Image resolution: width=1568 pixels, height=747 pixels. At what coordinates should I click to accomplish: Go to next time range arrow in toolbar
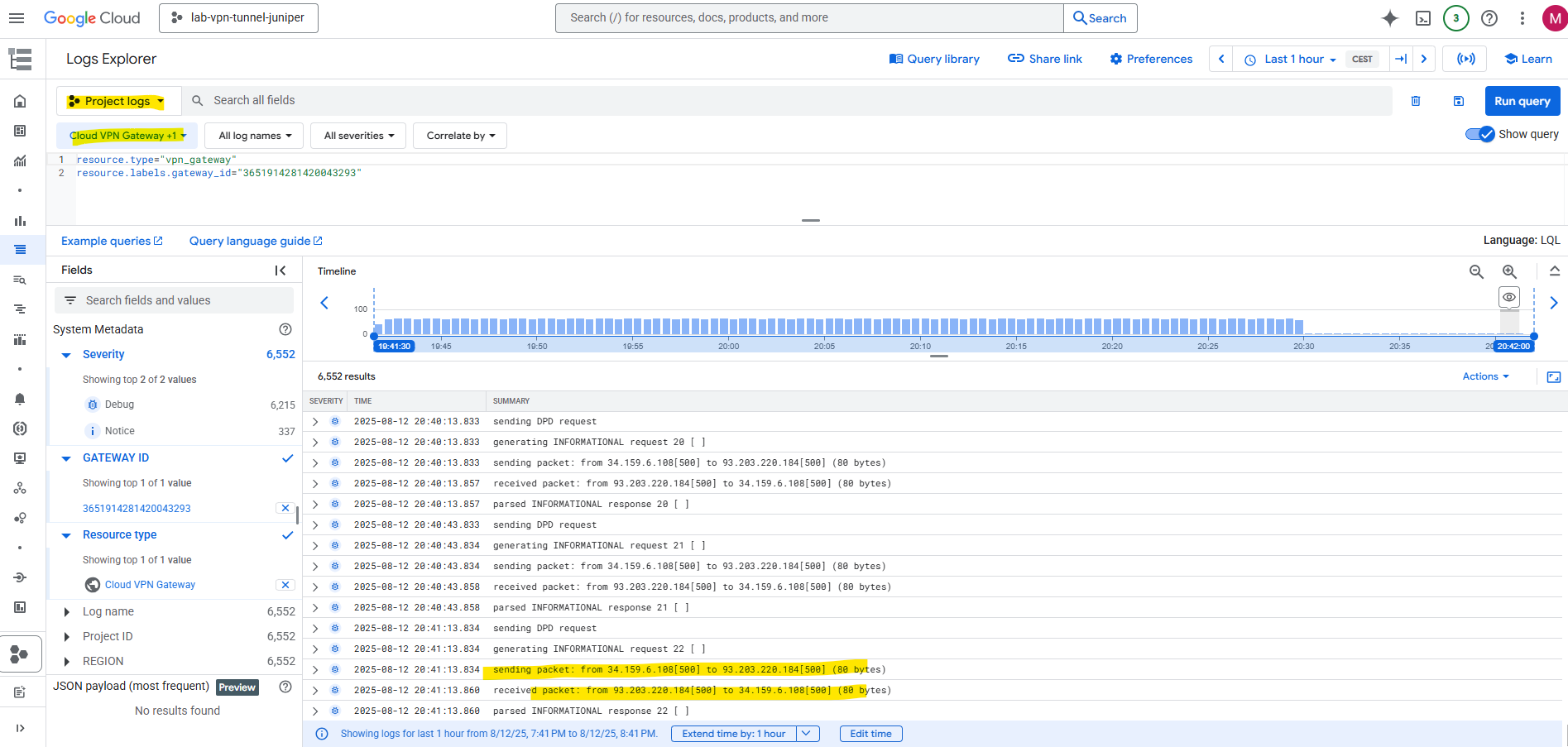click(1424, 59)
